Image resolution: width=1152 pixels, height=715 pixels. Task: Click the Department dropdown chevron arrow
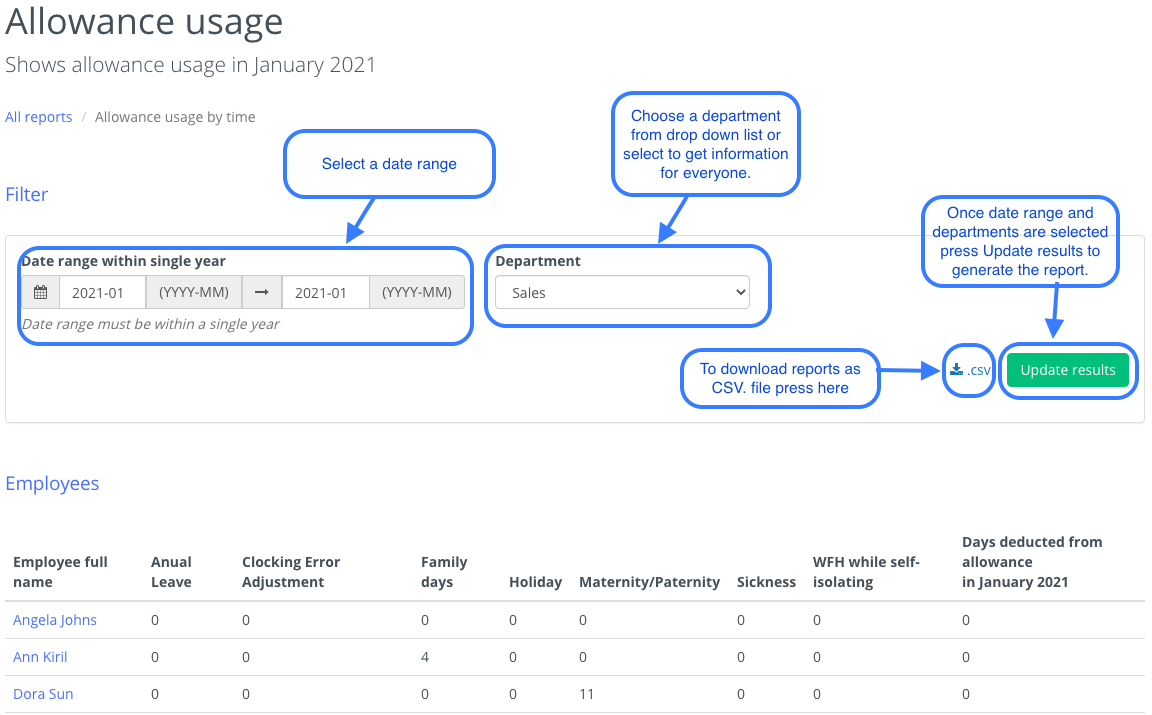tap(741, 292)
